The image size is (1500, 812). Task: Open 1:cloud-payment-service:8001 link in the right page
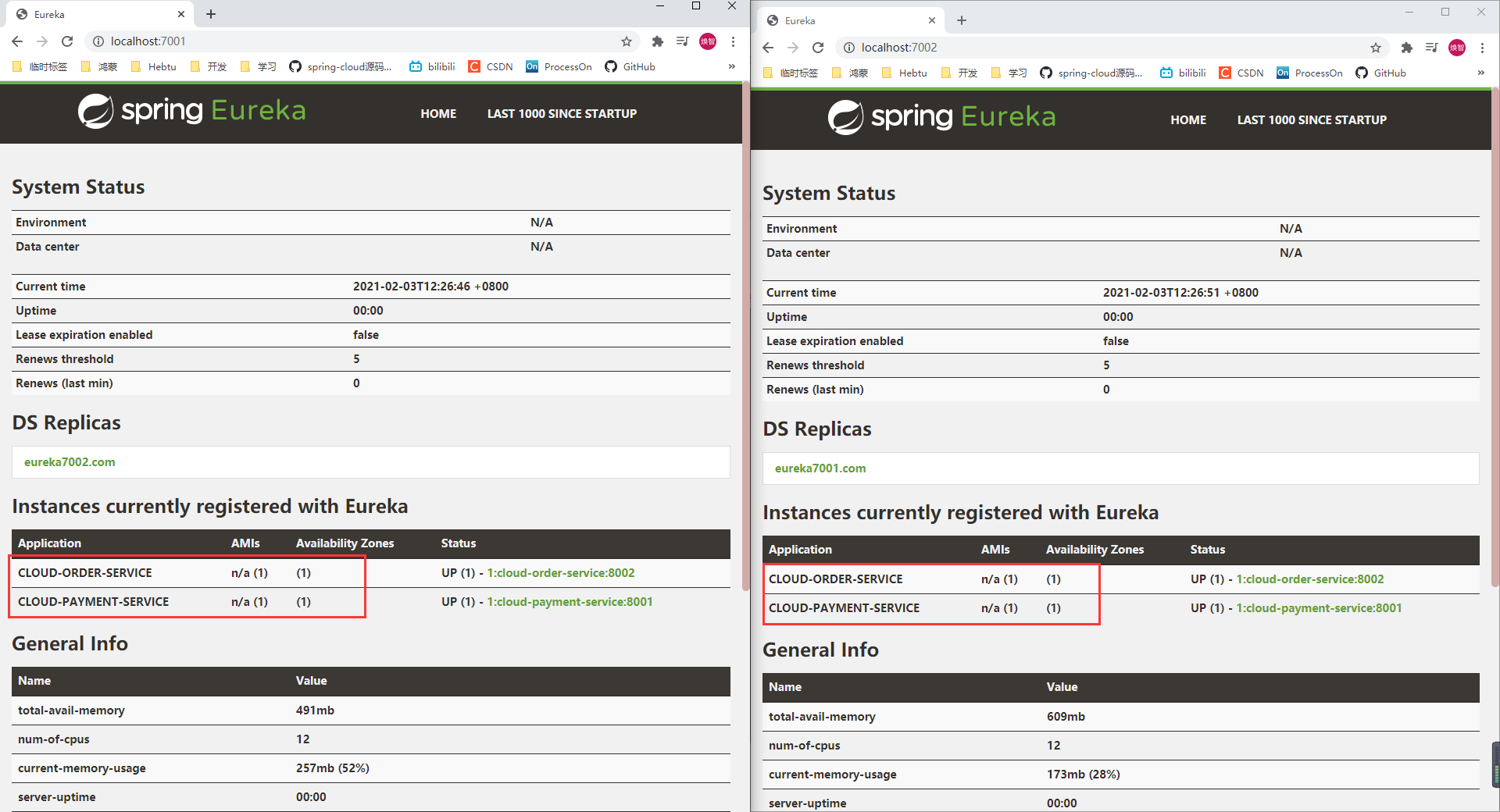point(1320,608)
